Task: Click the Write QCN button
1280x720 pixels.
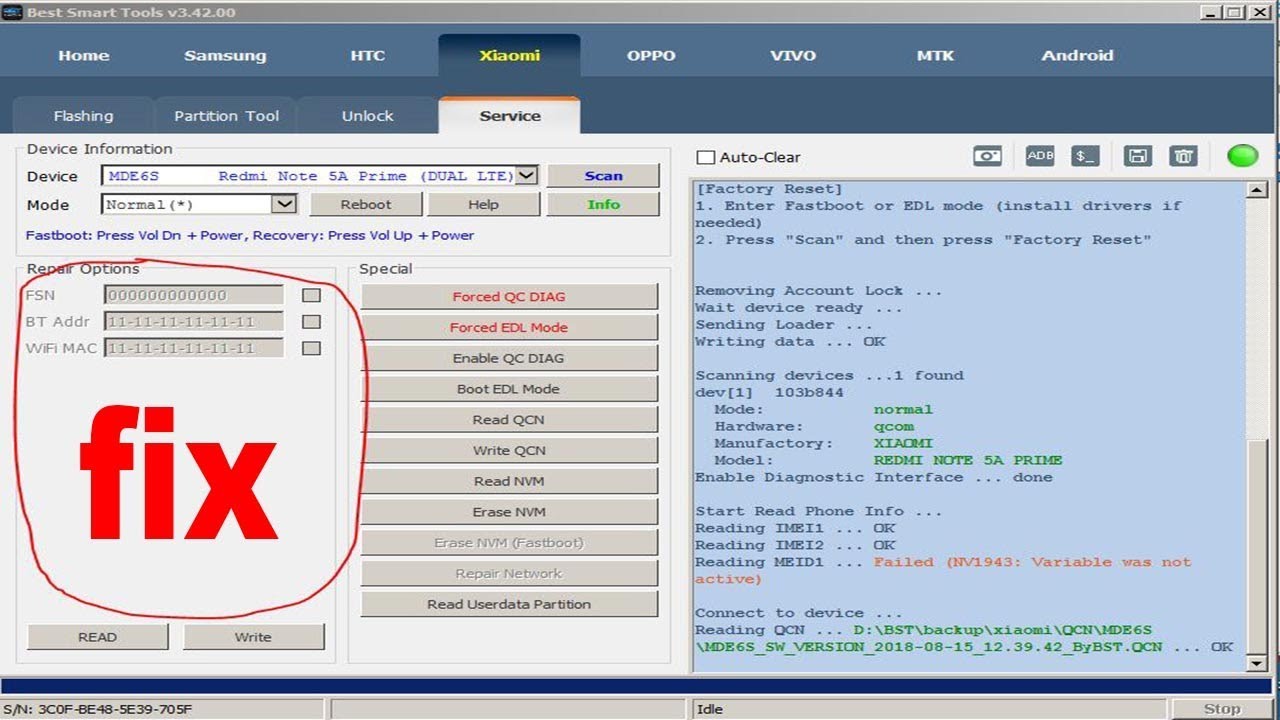Action: pos(509,450)
